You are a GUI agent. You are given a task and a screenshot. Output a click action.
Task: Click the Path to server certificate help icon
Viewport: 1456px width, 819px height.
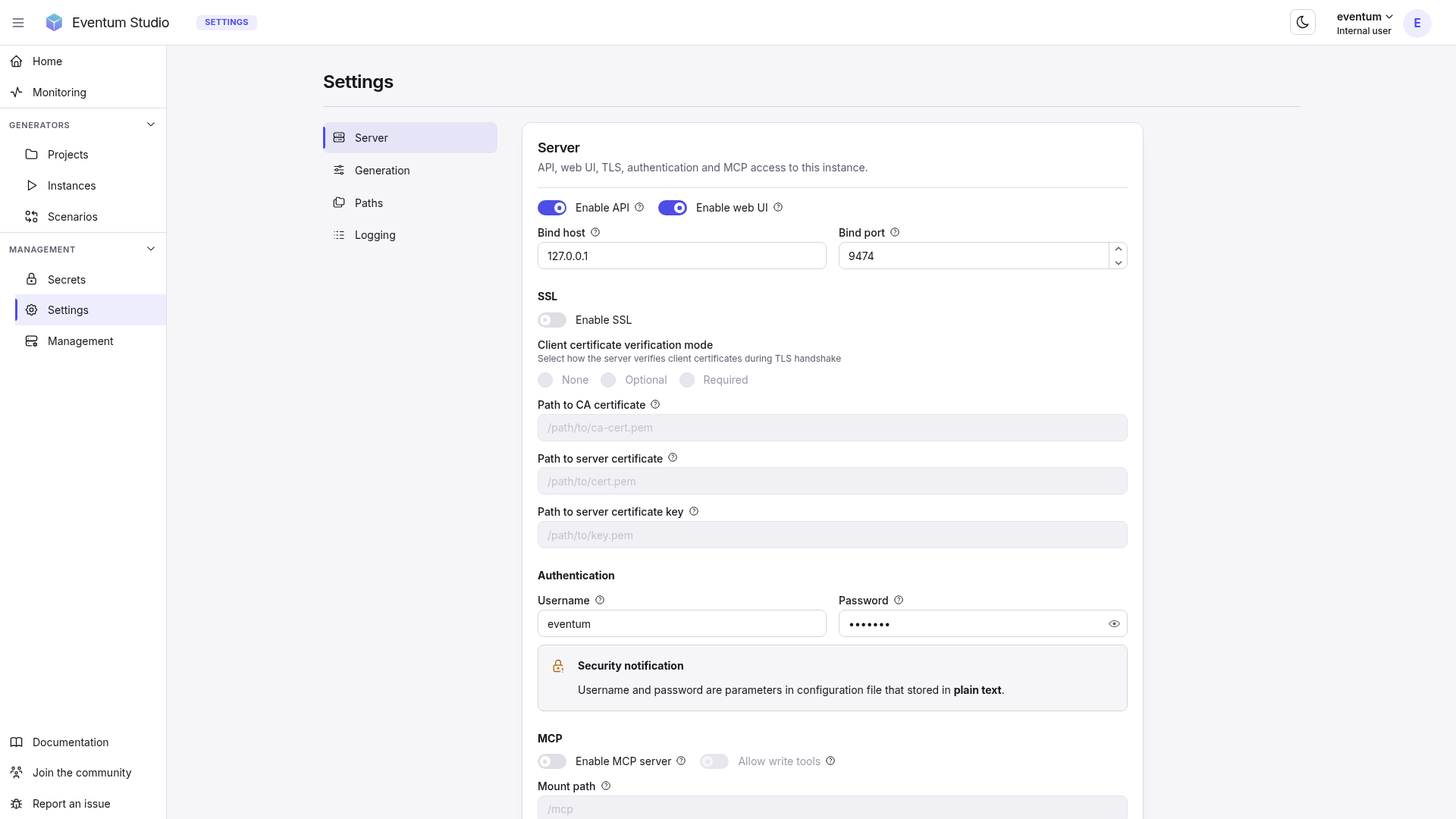tap(673, 458)
